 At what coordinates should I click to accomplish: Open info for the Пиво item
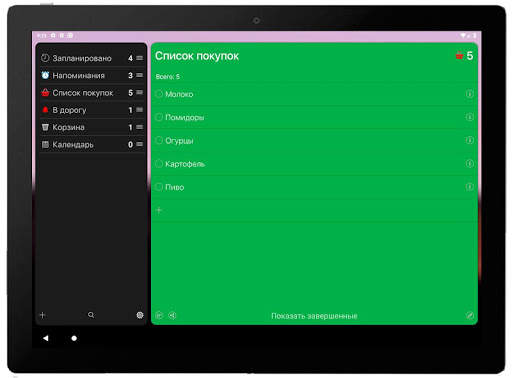click(x=469, y=187)
